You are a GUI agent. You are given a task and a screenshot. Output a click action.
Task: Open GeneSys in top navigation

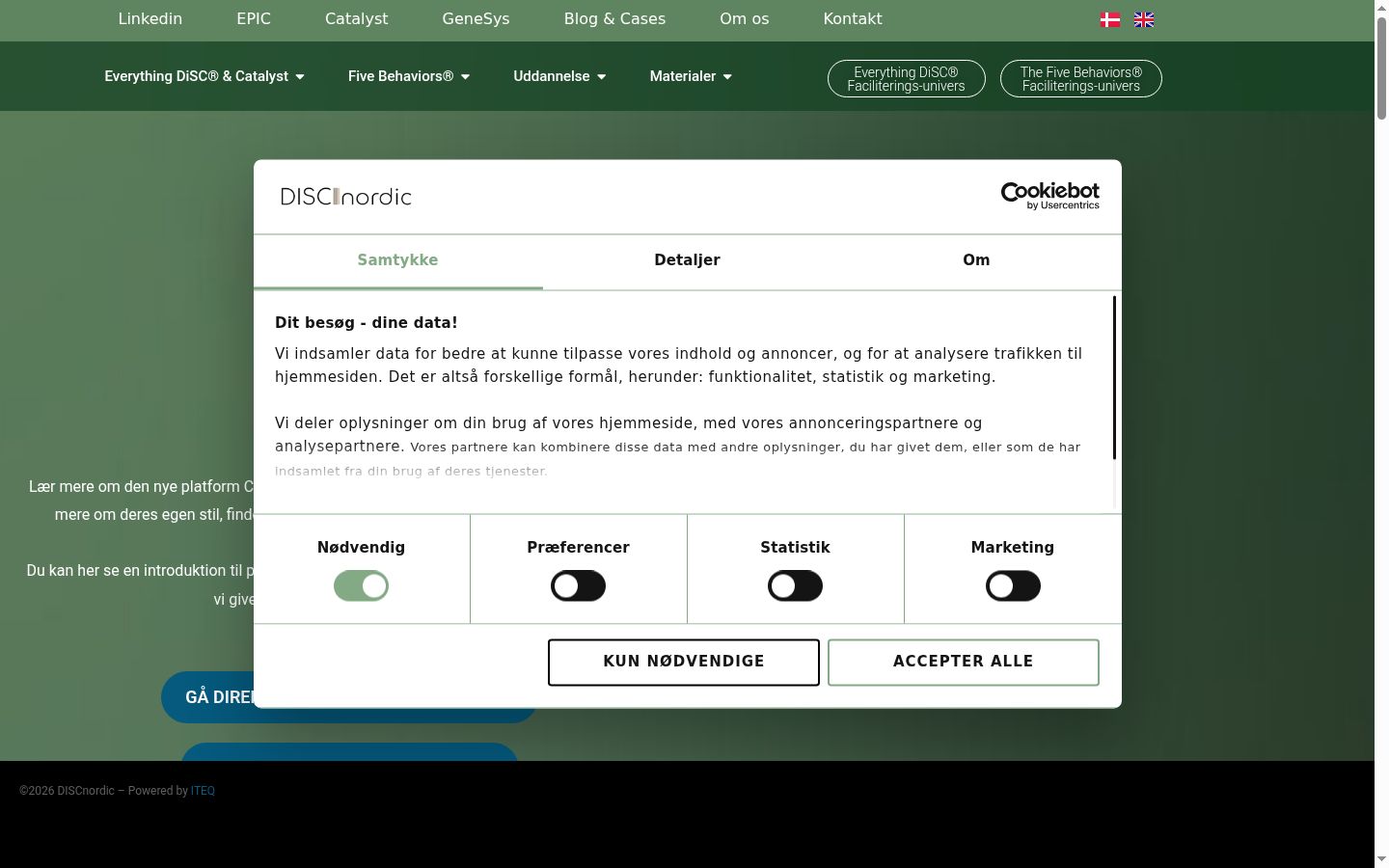476,18
